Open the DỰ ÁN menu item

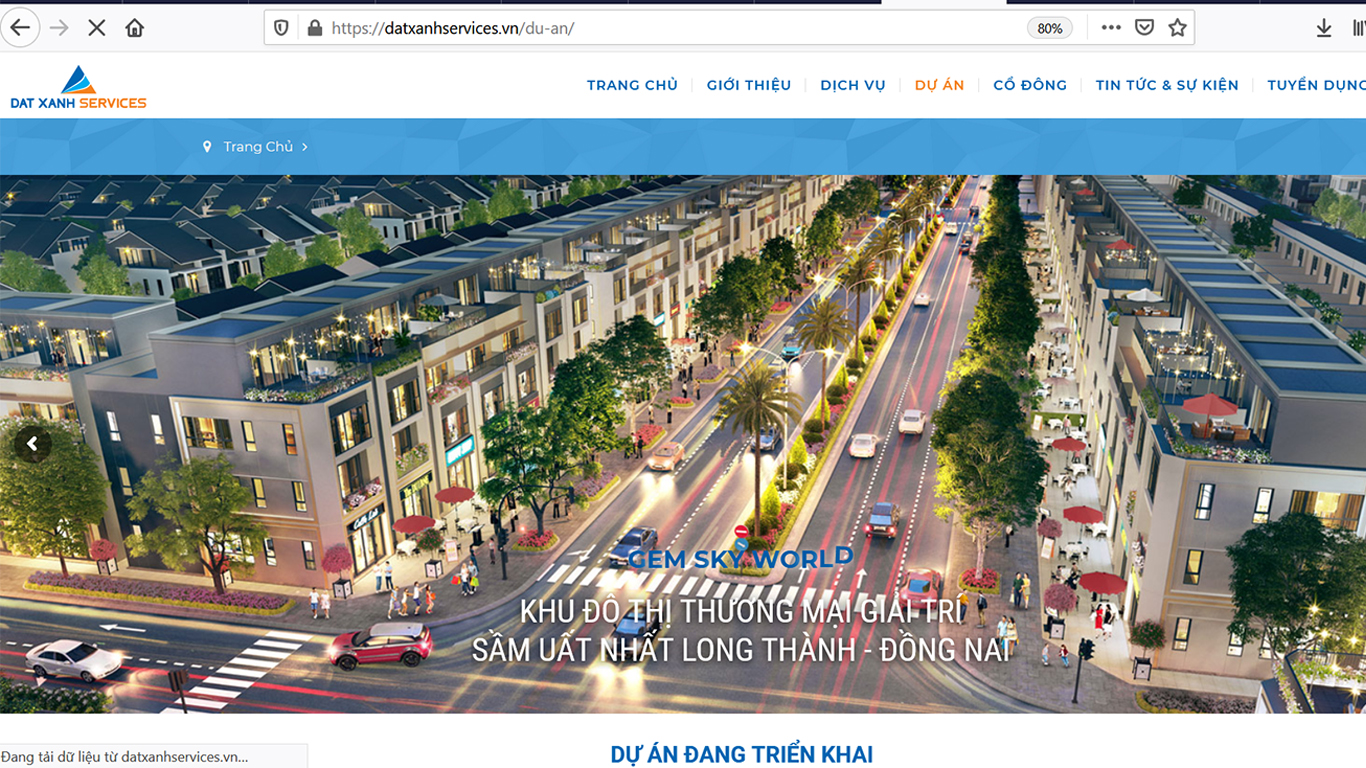tap(939, 85)
